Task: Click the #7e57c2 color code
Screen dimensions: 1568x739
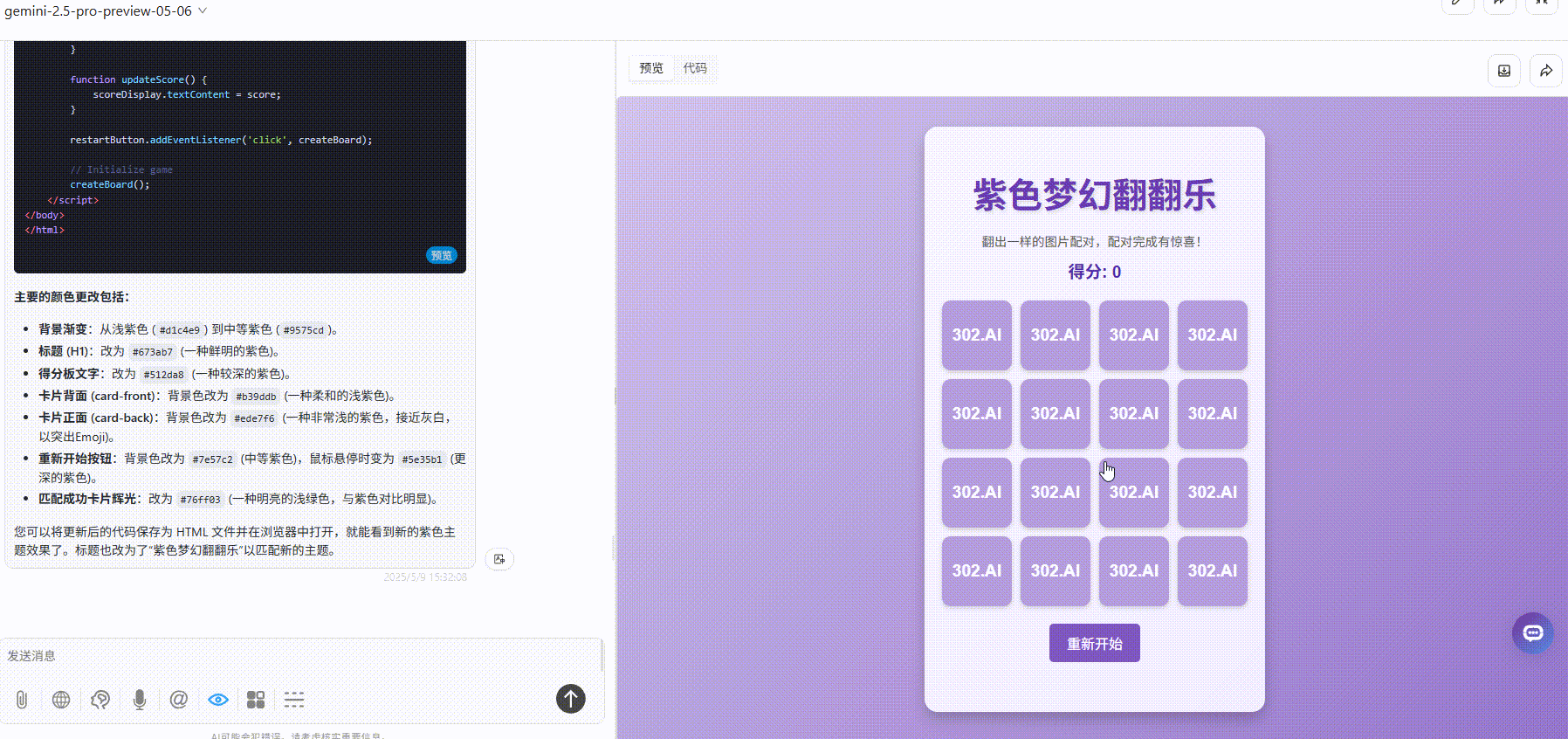Action: coord(213,459)
